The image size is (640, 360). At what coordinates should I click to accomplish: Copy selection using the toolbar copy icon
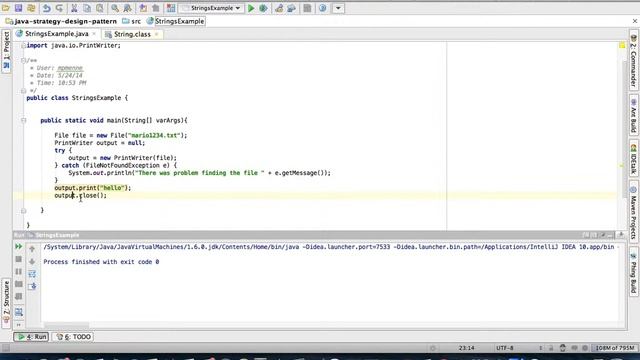(x=87, y=8)
